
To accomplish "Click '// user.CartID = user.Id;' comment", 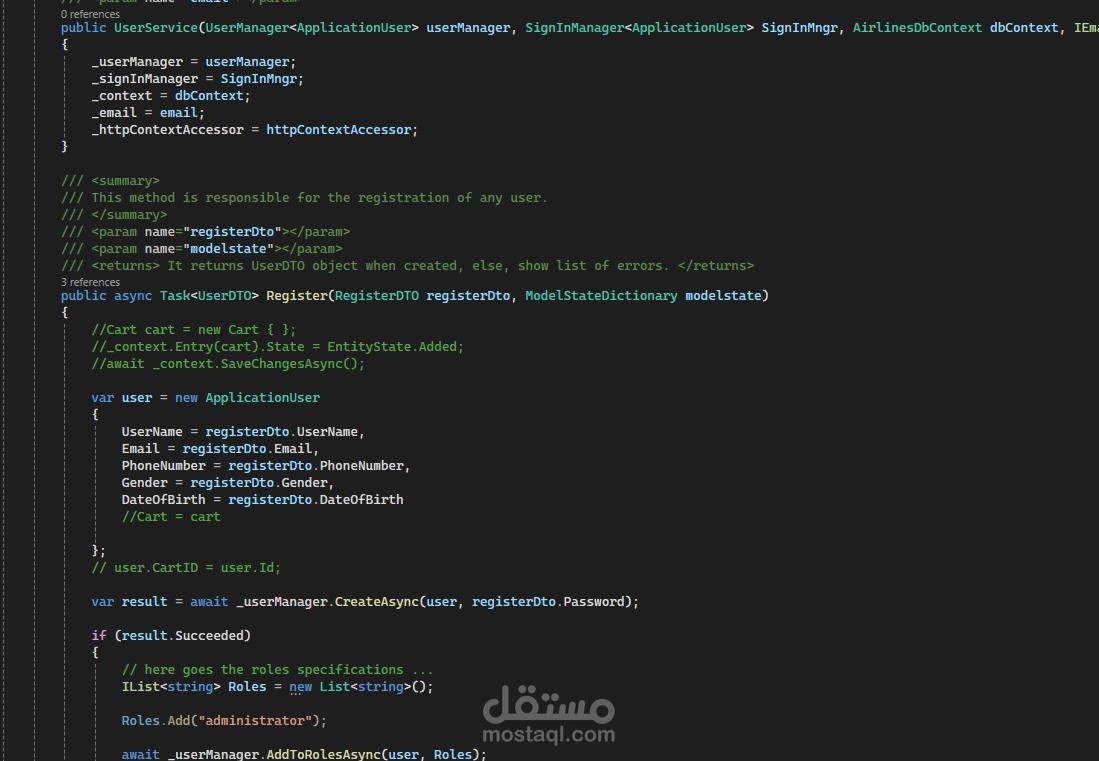I will coord(186,568).
